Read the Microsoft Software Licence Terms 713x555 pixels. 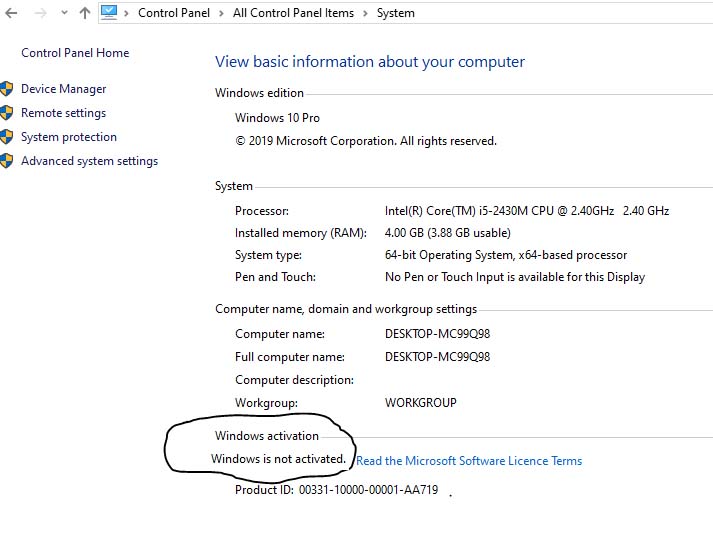tap(469, 461)
